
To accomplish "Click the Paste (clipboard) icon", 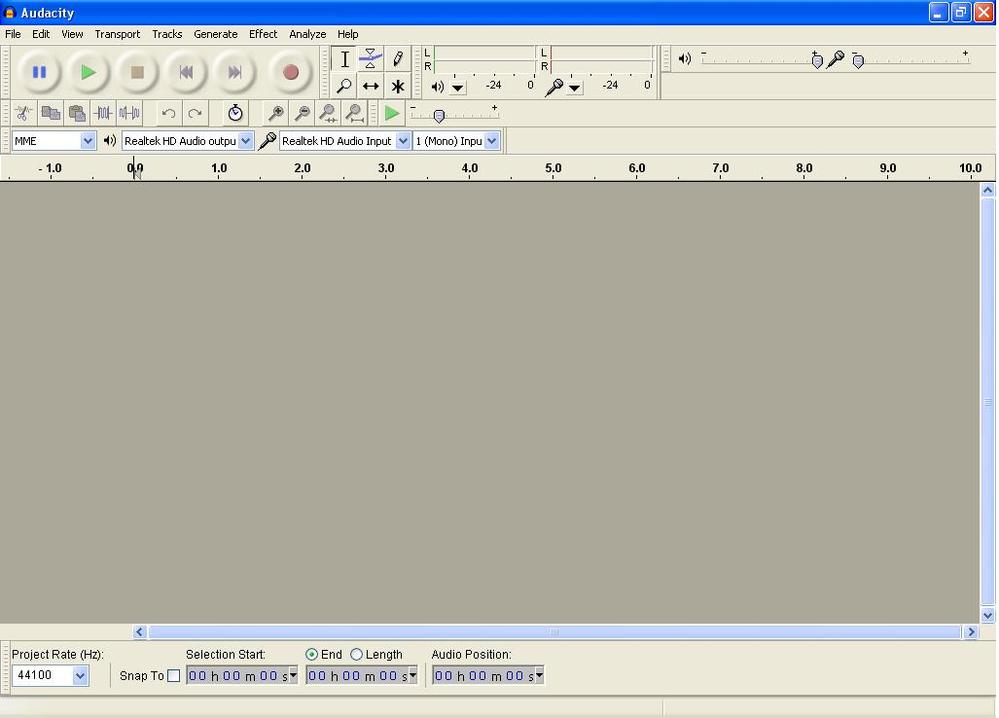I will click(77, 113).
